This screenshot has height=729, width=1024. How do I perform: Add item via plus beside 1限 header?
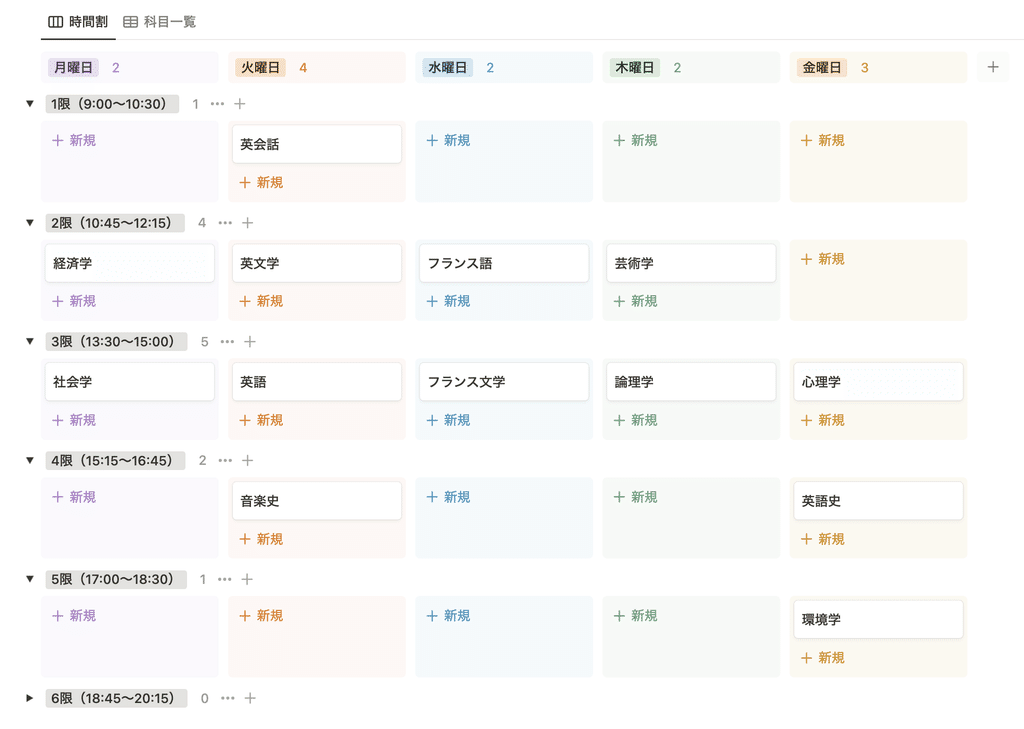point(240,104)
